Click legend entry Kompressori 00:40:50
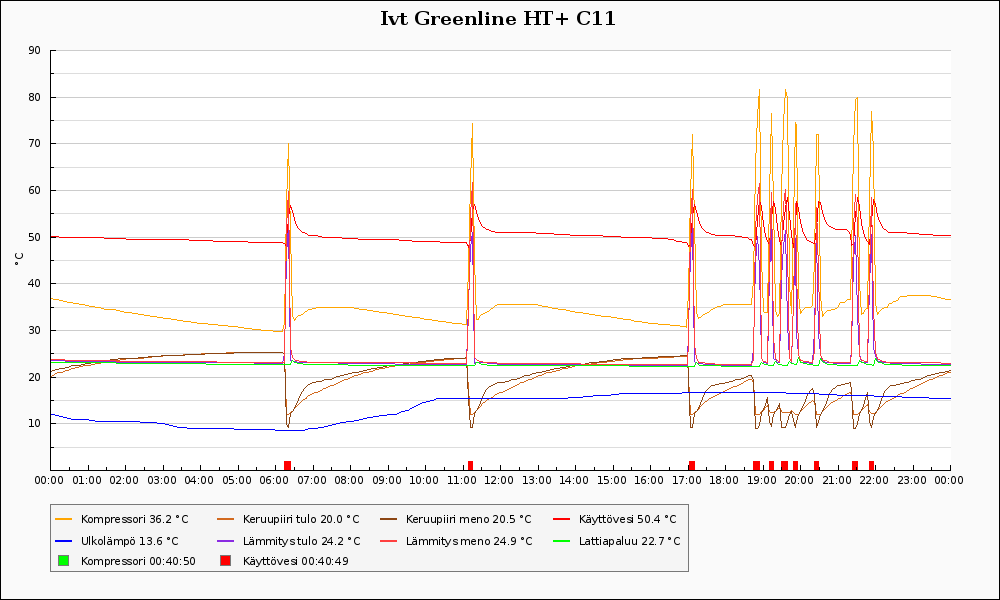This screenshot has height=600, width=1000. [138, 561]
